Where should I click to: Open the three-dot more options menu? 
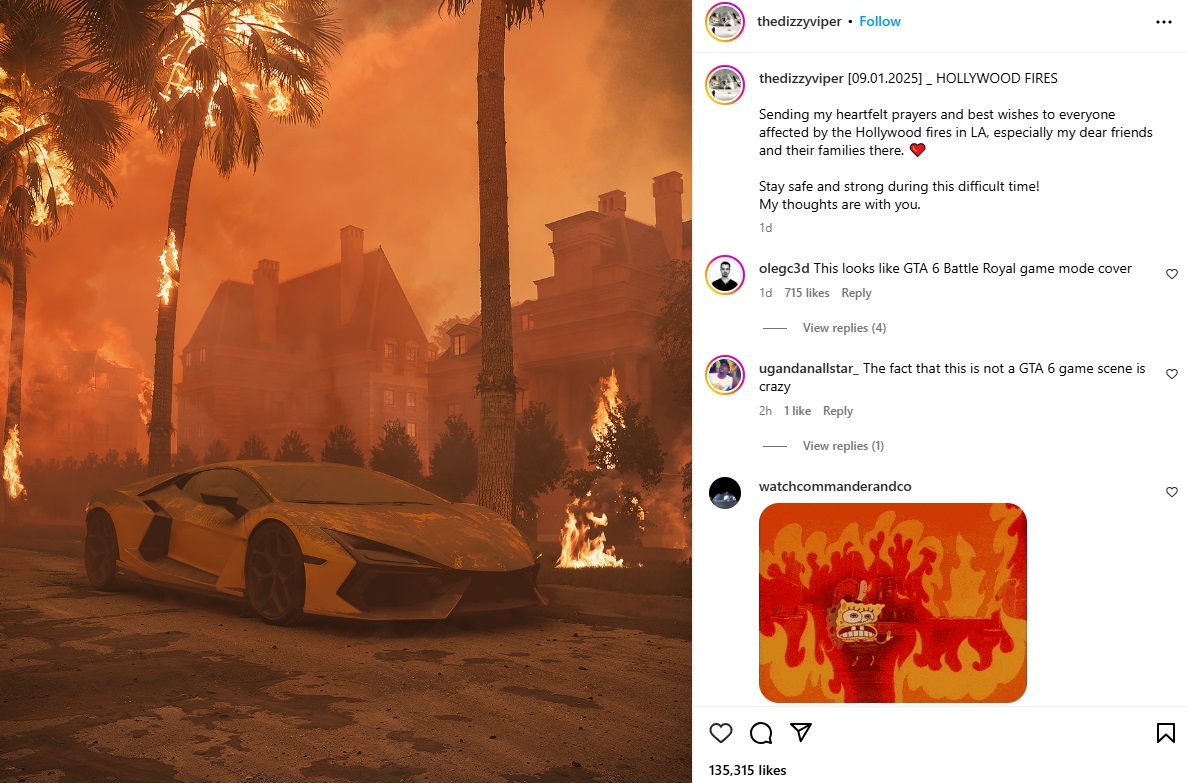pos(1164,22)
